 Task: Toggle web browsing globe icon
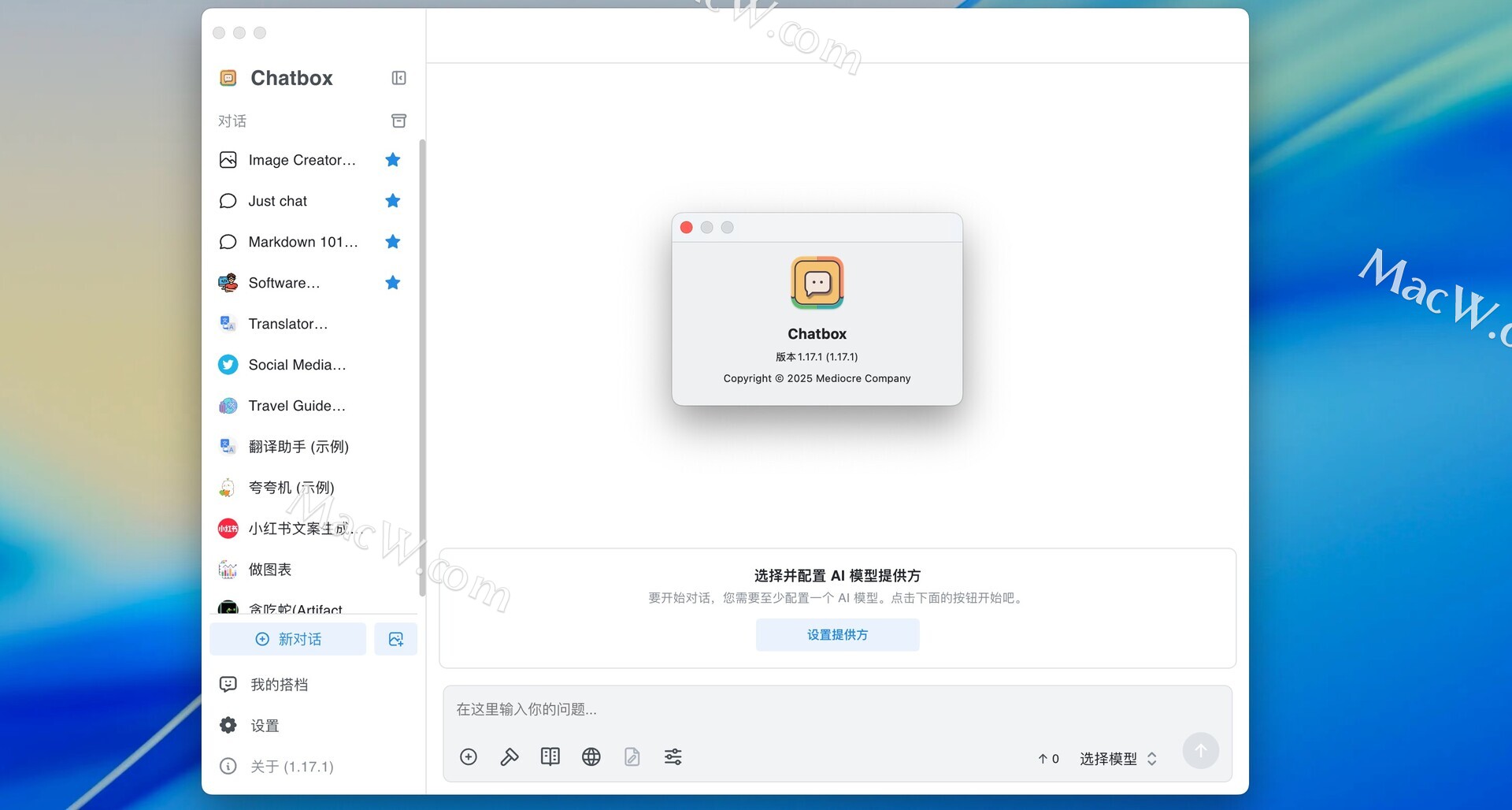tap(591, 757)
